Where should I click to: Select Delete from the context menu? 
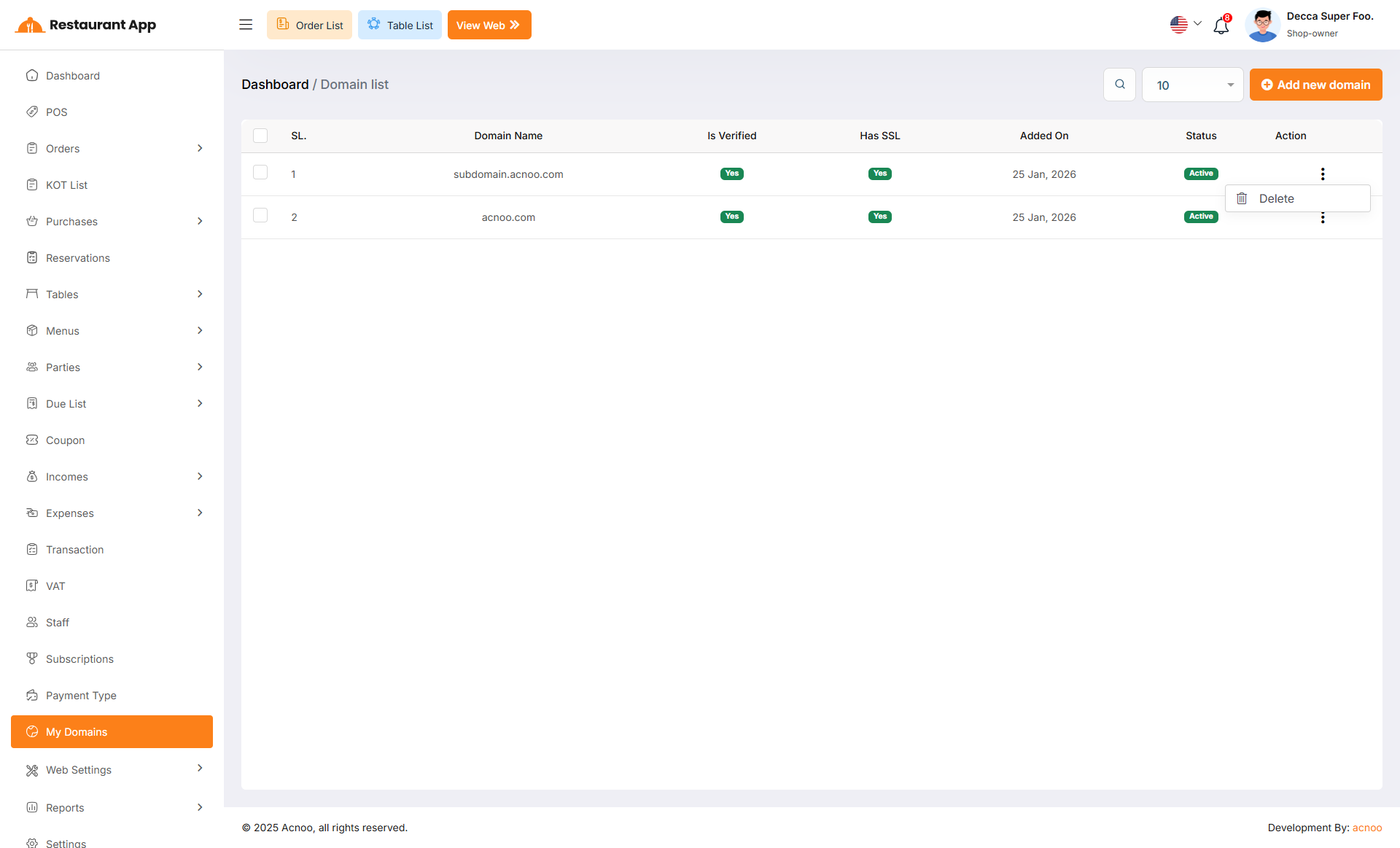1276,198
